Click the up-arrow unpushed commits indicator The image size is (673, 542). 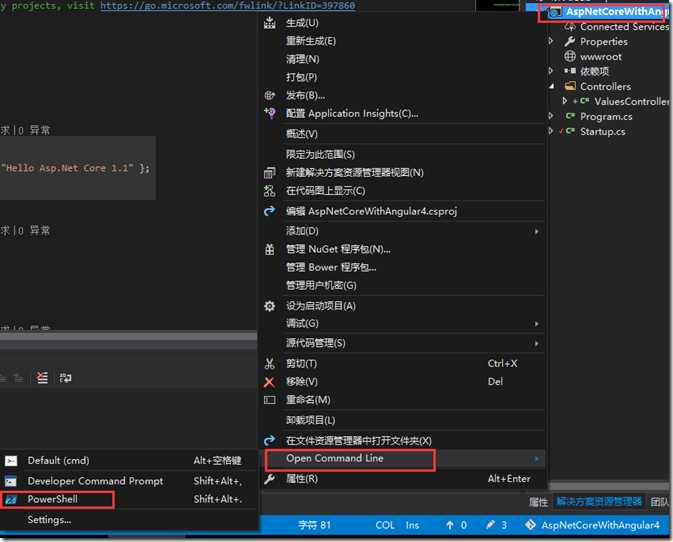(449, 525)
